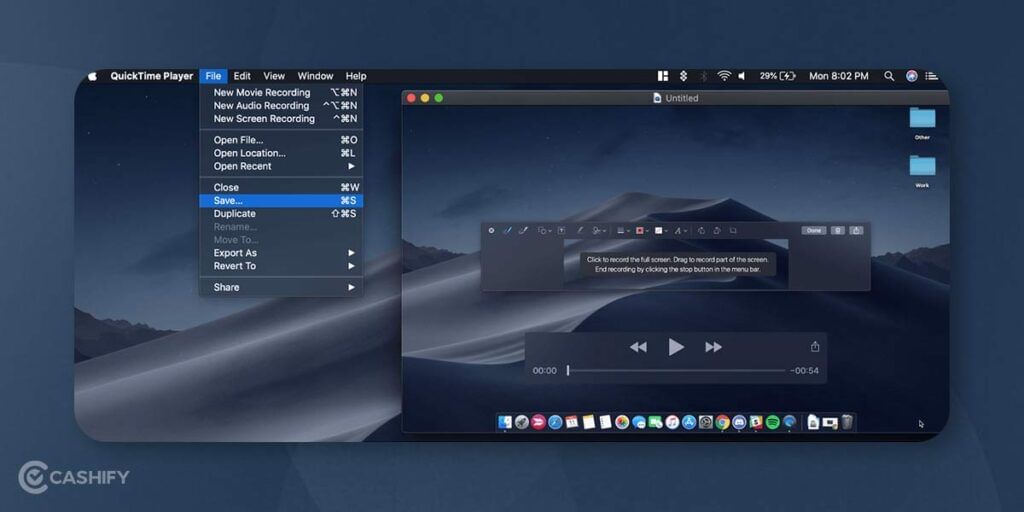Open the white fill color dropdown
1024x512 pixels.
click(x=661, y=231)
